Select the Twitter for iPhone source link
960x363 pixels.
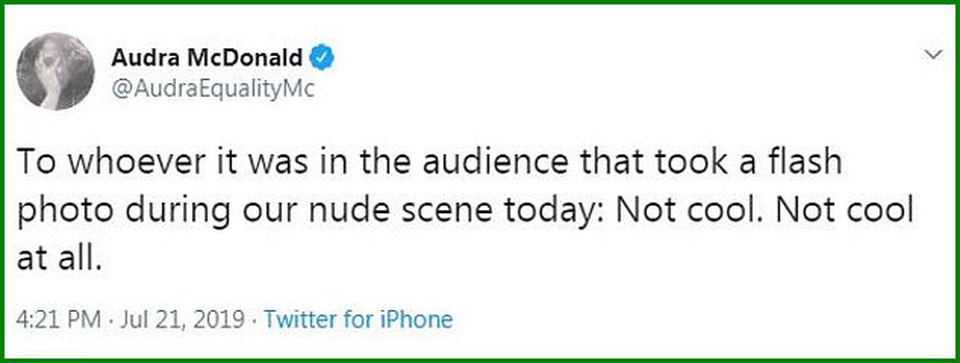(x=358, y=320)
